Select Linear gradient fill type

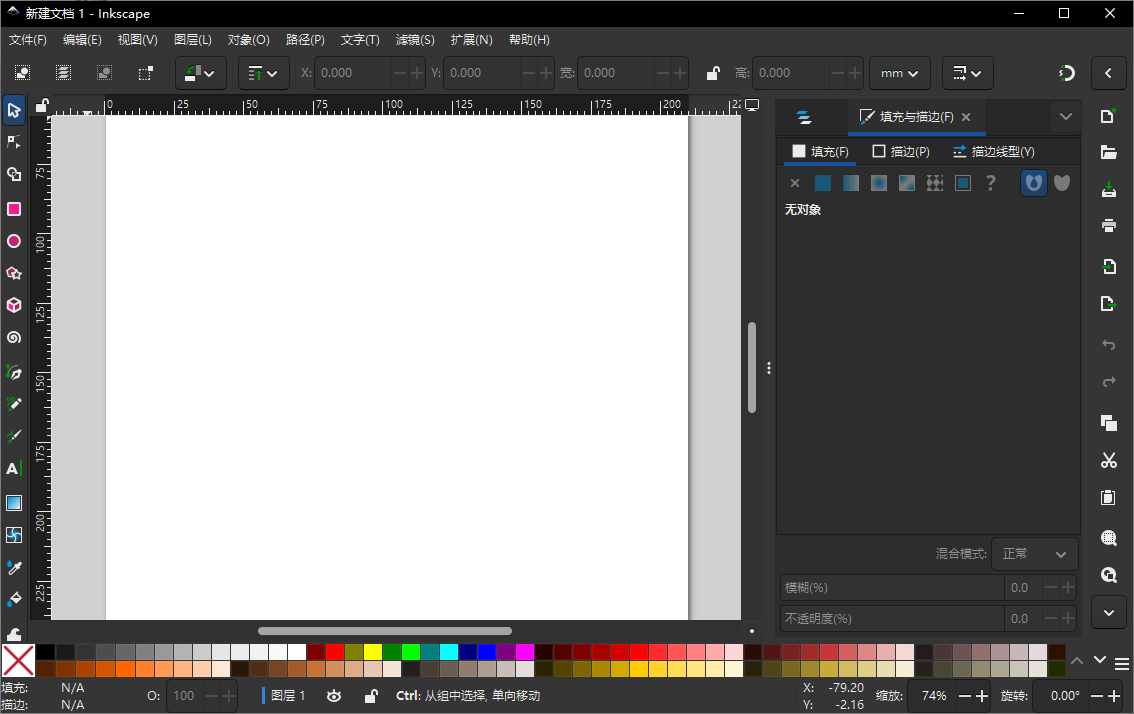click(x=850, y=183)
